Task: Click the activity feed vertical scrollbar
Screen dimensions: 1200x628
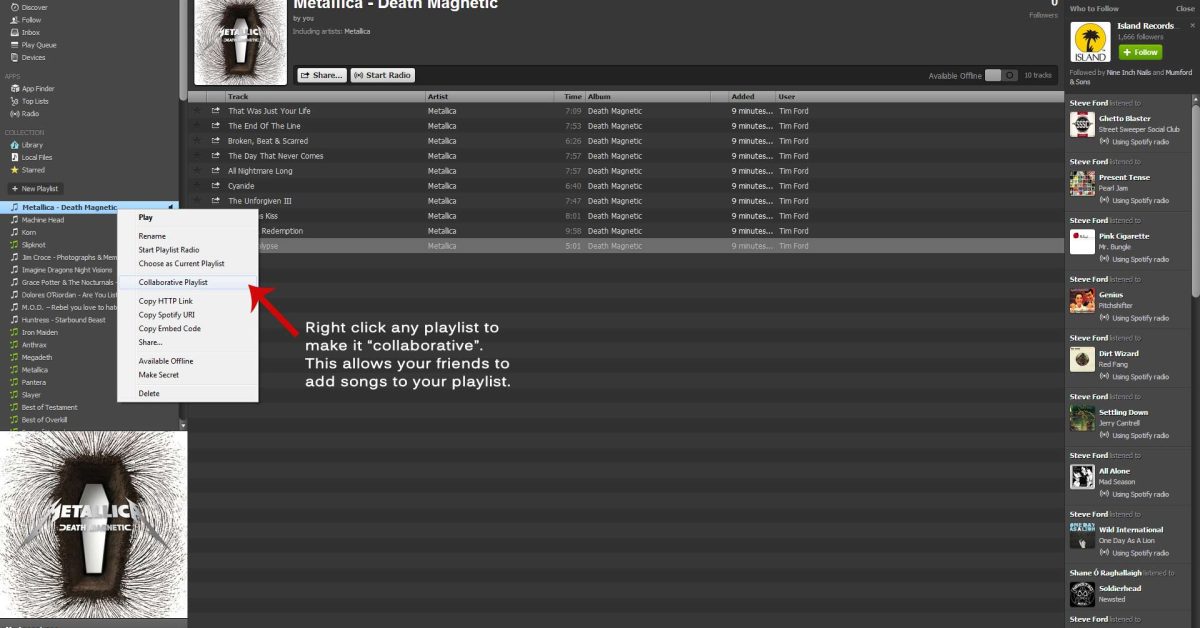Action: (1195, 200)
